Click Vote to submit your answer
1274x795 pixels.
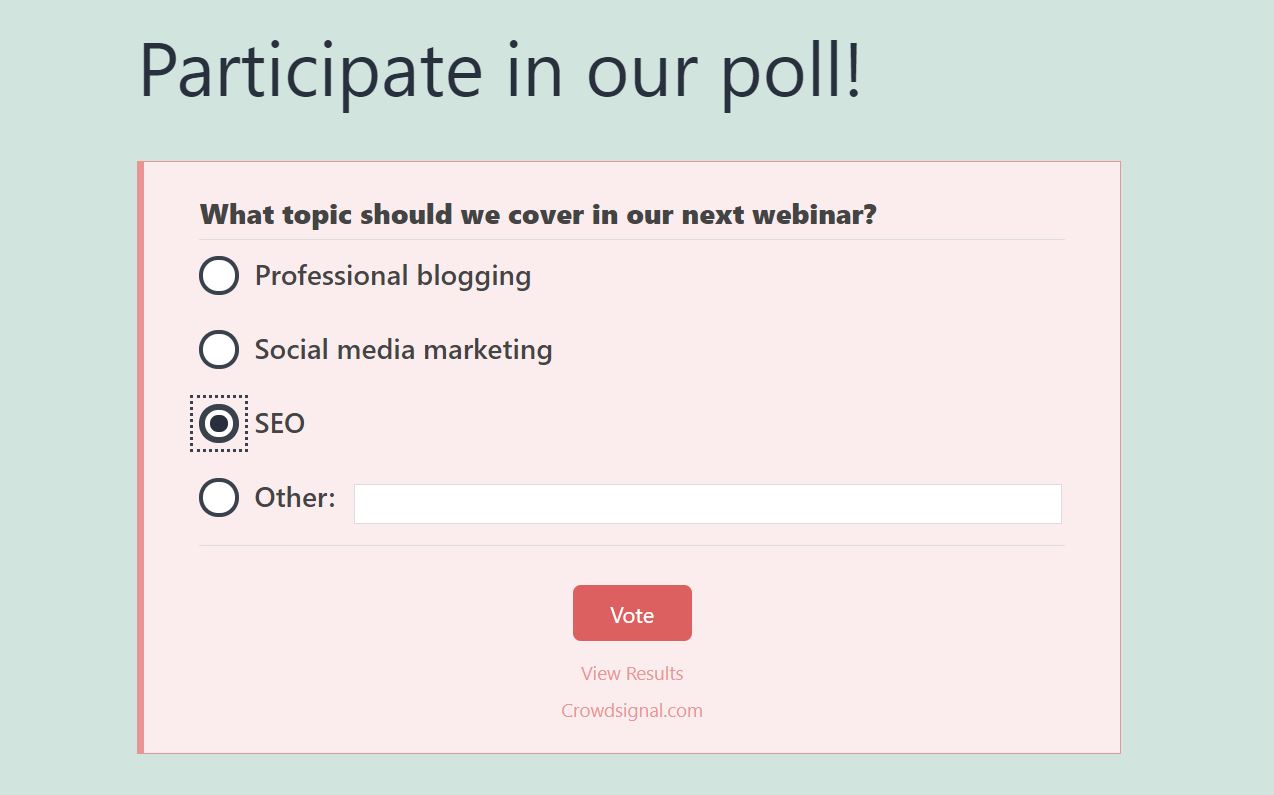[632, 613]
